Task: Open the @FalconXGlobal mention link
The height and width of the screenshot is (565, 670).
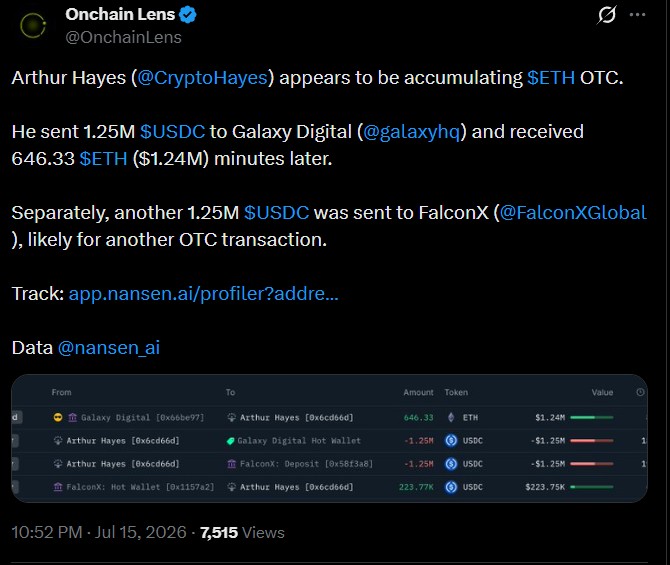Action: 573,212
